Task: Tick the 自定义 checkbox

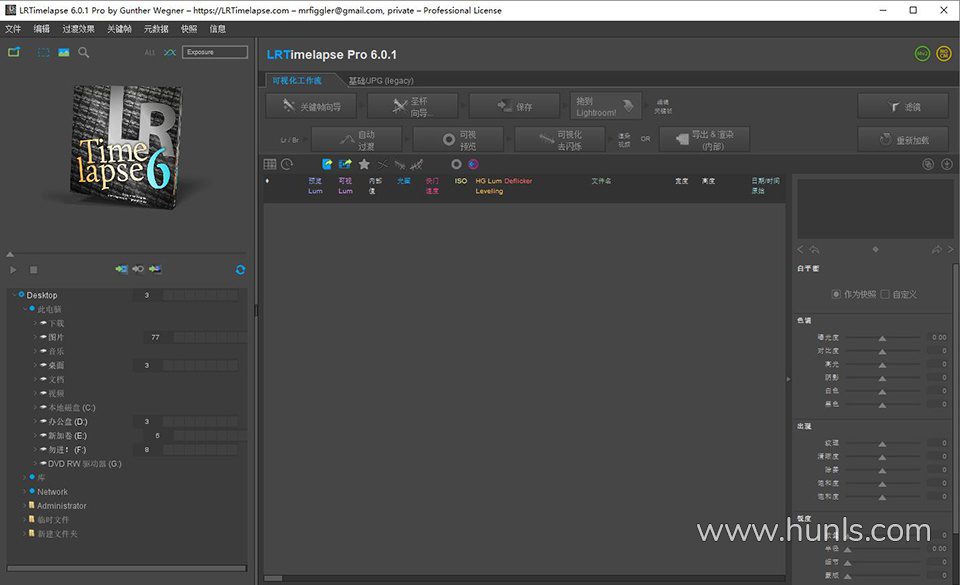Action: tap(885, 294)
